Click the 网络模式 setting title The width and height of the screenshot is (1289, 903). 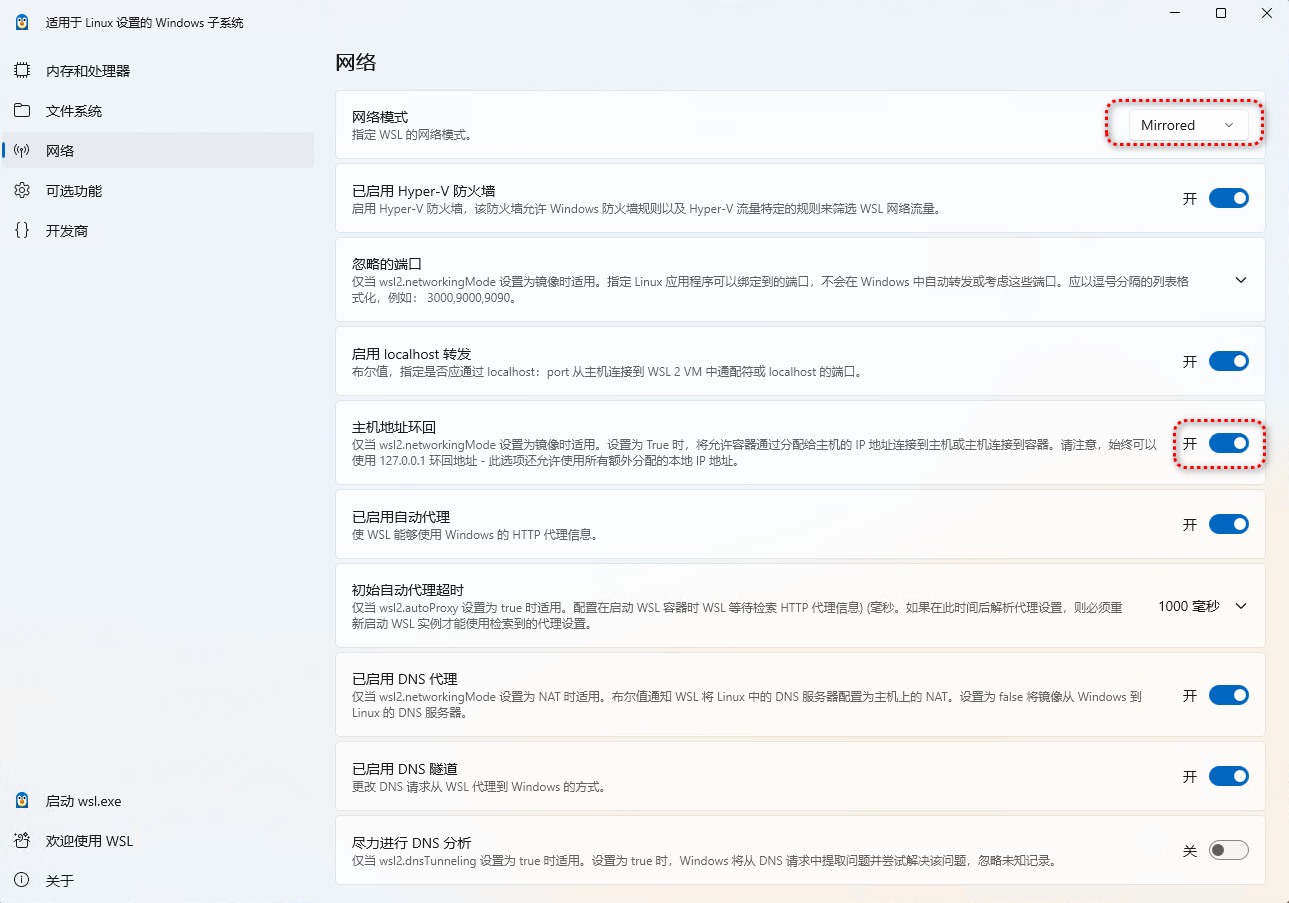coord(380,117)
